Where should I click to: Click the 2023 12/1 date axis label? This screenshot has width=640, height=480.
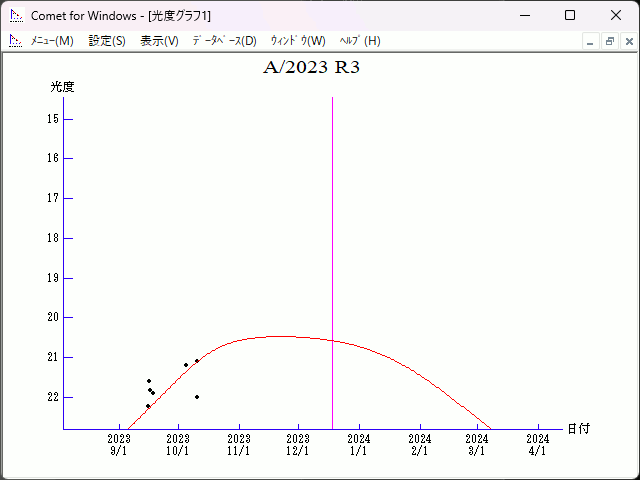[x=298, y=445]
